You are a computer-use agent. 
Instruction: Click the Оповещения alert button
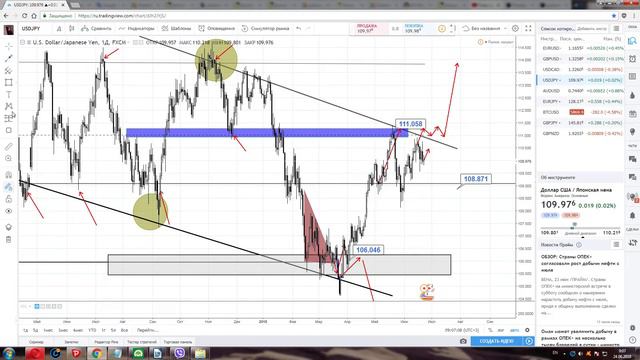point(217,29)
